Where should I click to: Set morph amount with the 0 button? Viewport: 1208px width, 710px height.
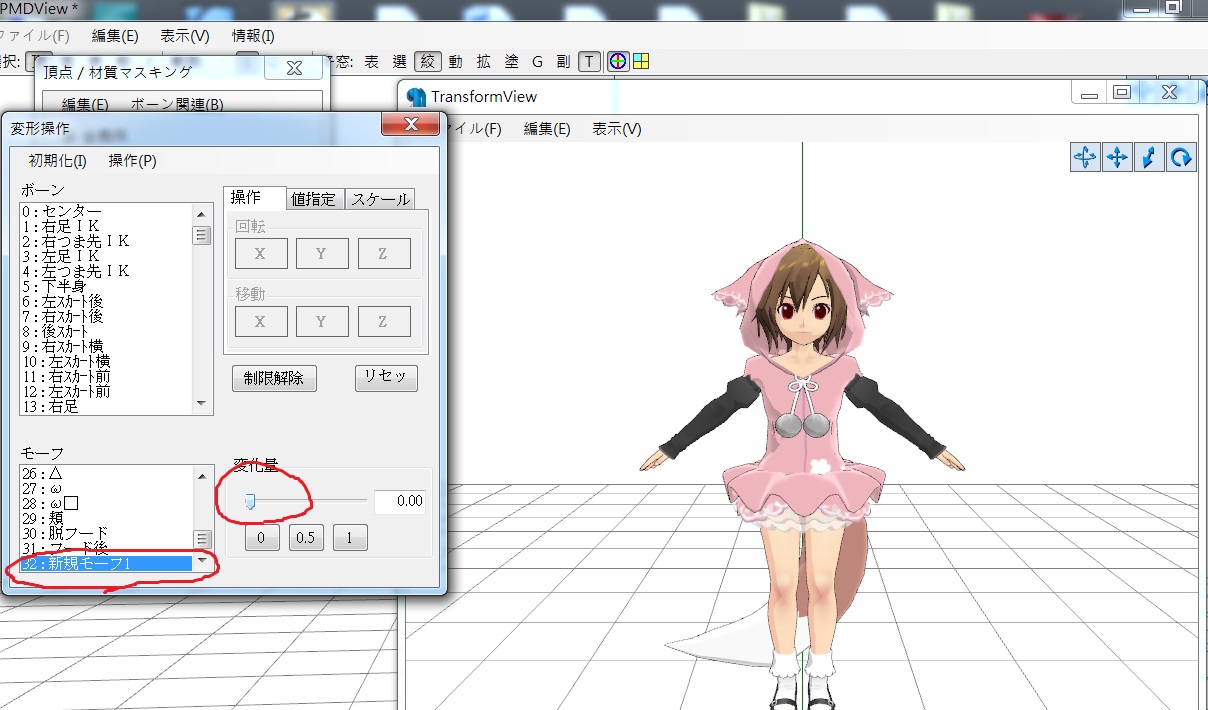[261, 537]
